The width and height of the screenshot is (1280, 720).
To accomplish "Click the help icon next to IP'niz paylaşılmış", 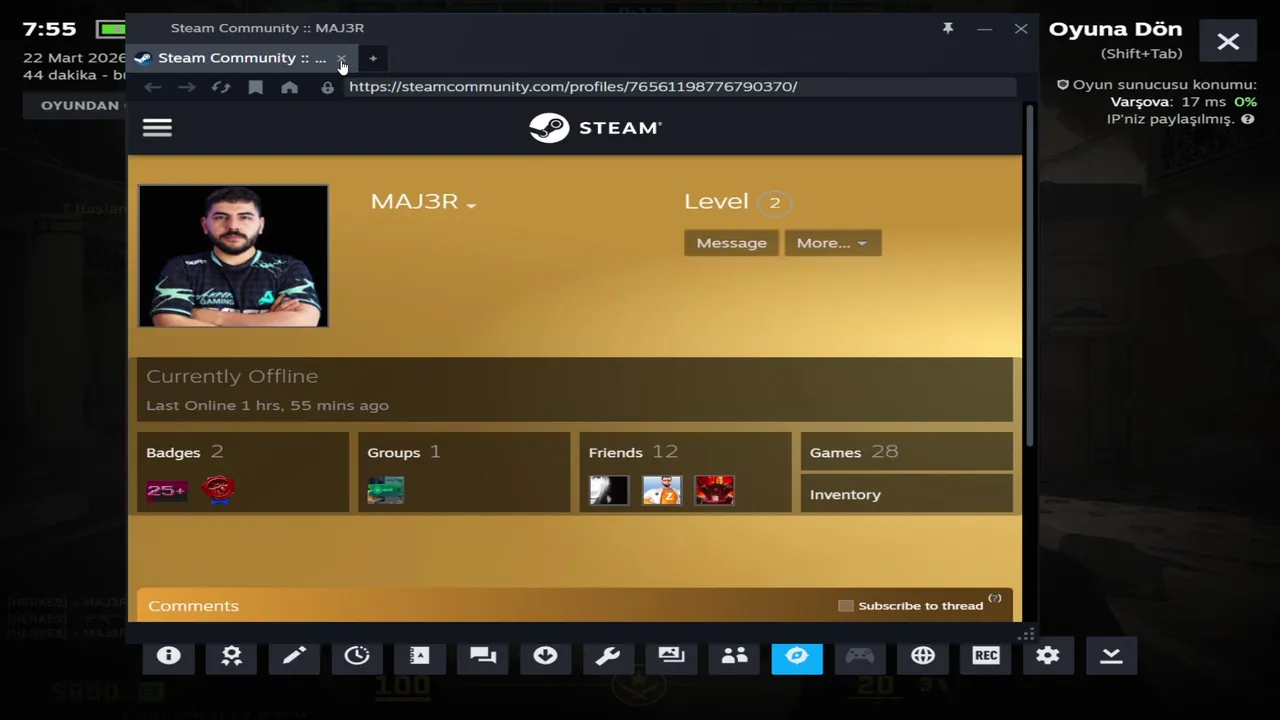I will click(1248, 119).
